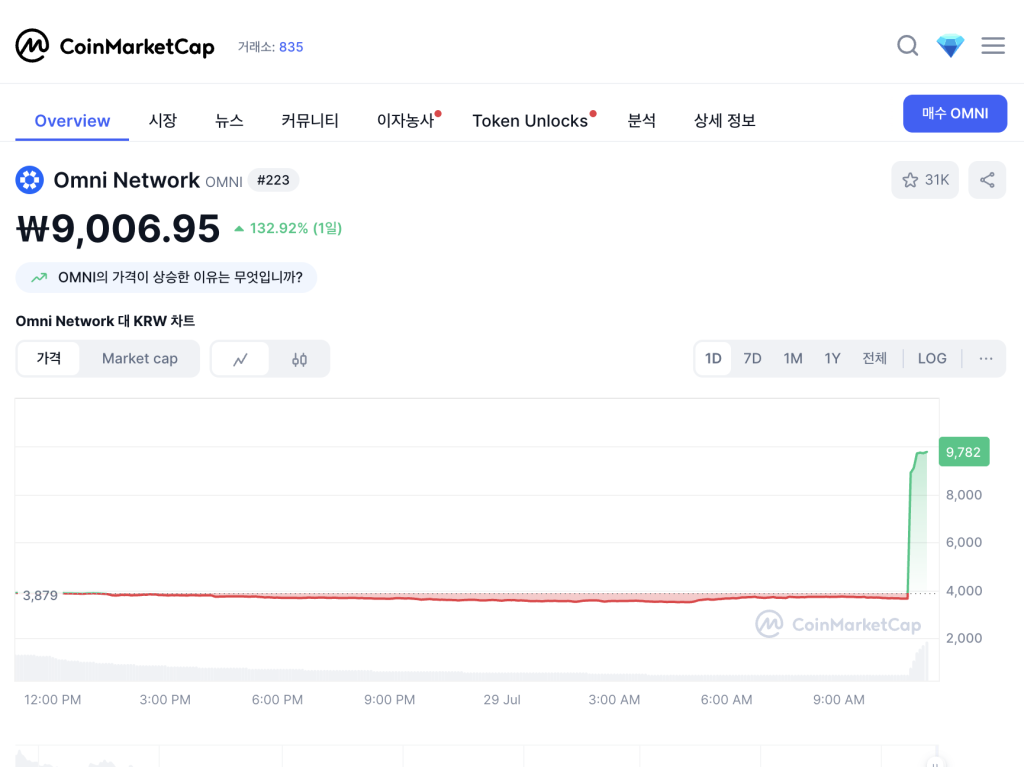Click the blue diamond rewards icon

pos(950,46)
